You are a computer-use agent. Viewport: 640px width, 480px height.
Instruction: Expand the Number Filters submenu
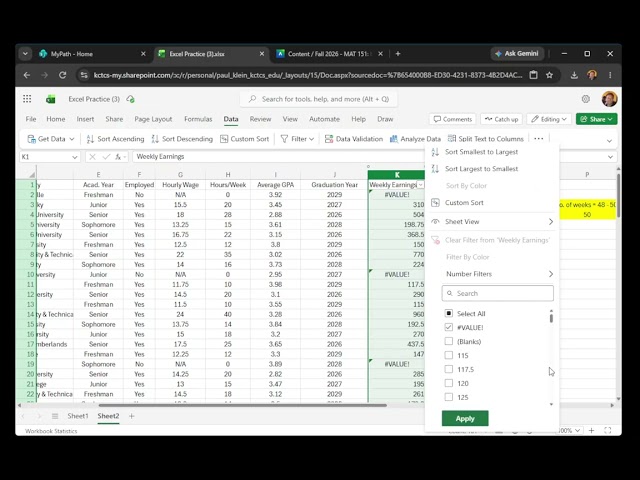pyautogui.click(x=551, y=274)
